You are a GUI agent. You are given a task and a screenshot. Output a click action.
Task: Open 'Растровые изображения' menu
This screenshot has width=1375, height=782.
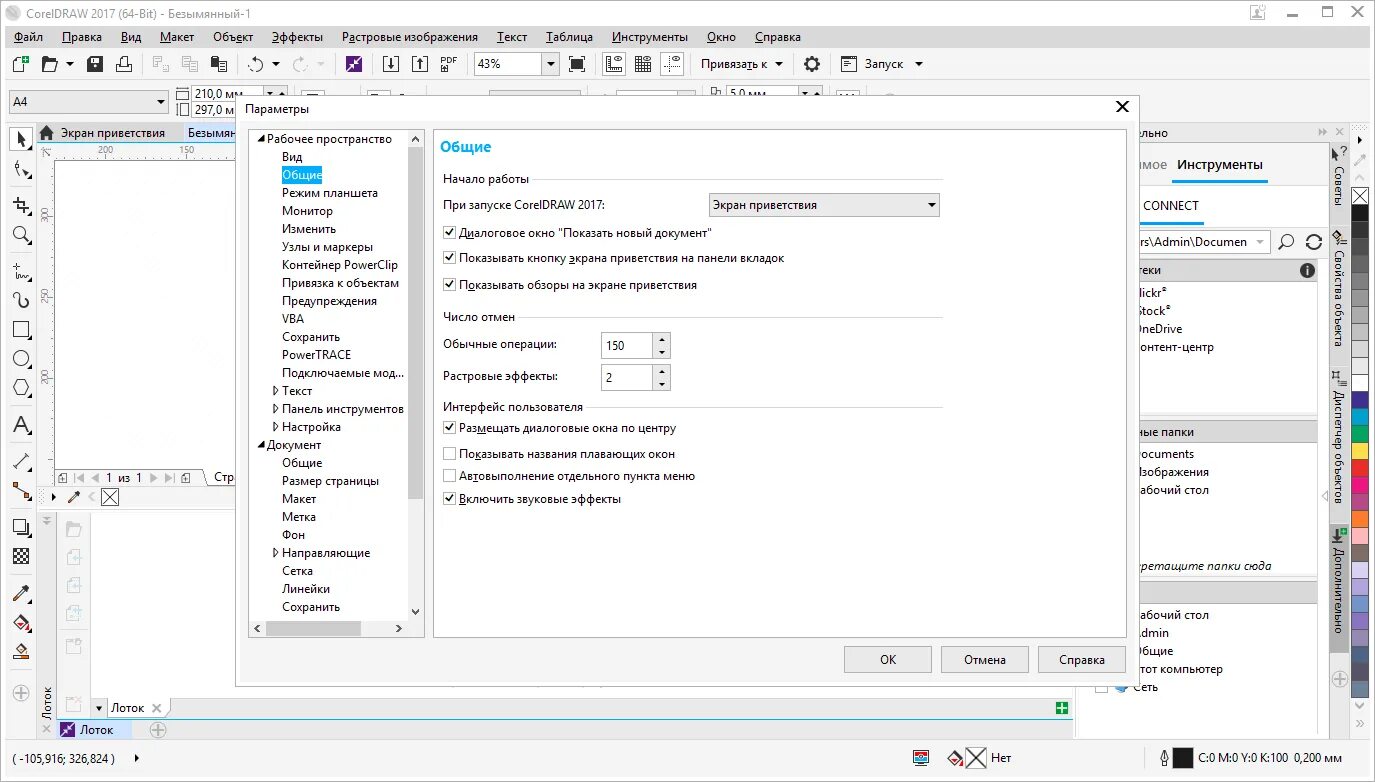point(410,37)
